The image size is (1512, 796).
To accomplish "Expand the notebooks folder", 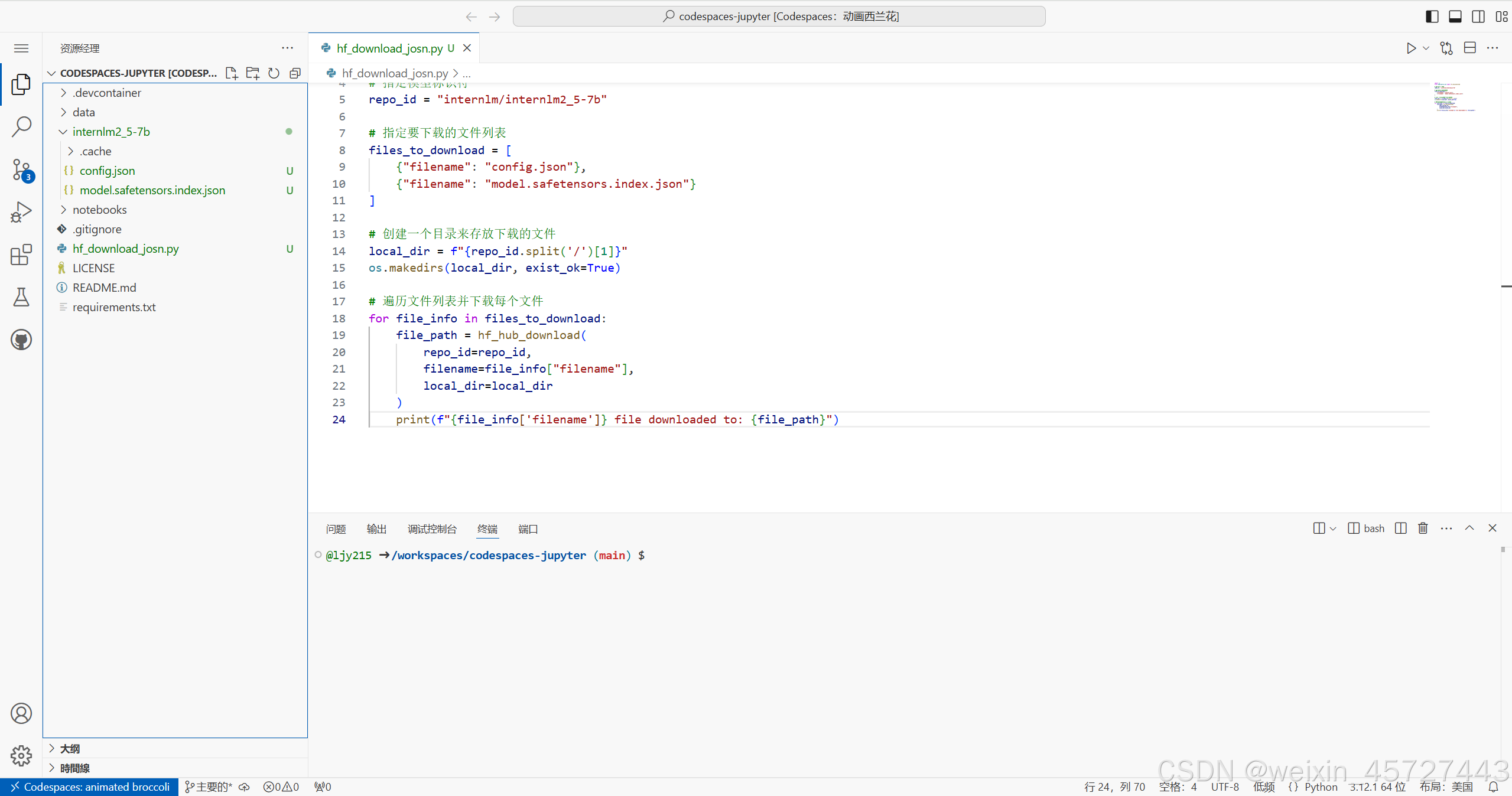I will [99, 210].
